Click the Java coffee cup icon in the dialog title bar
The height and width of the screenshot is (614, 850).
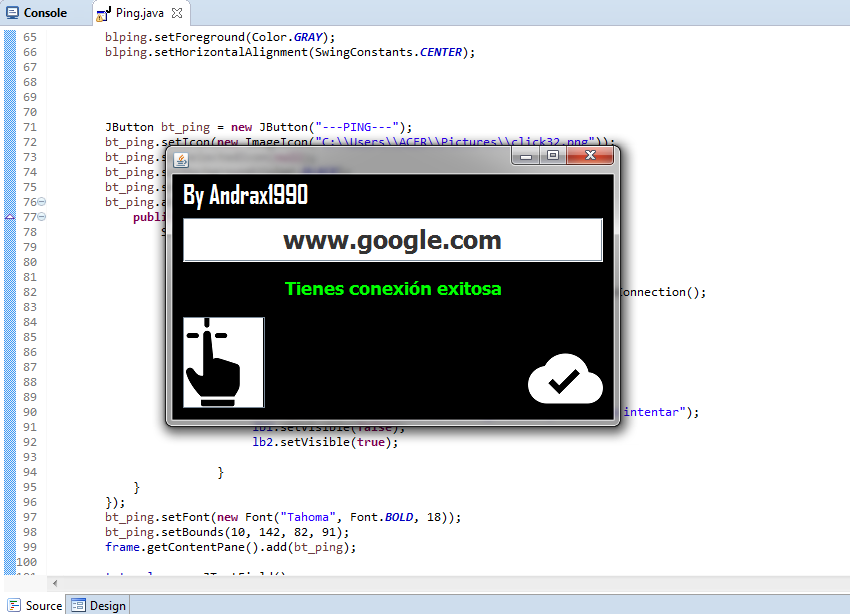click(x=181, y=160)
